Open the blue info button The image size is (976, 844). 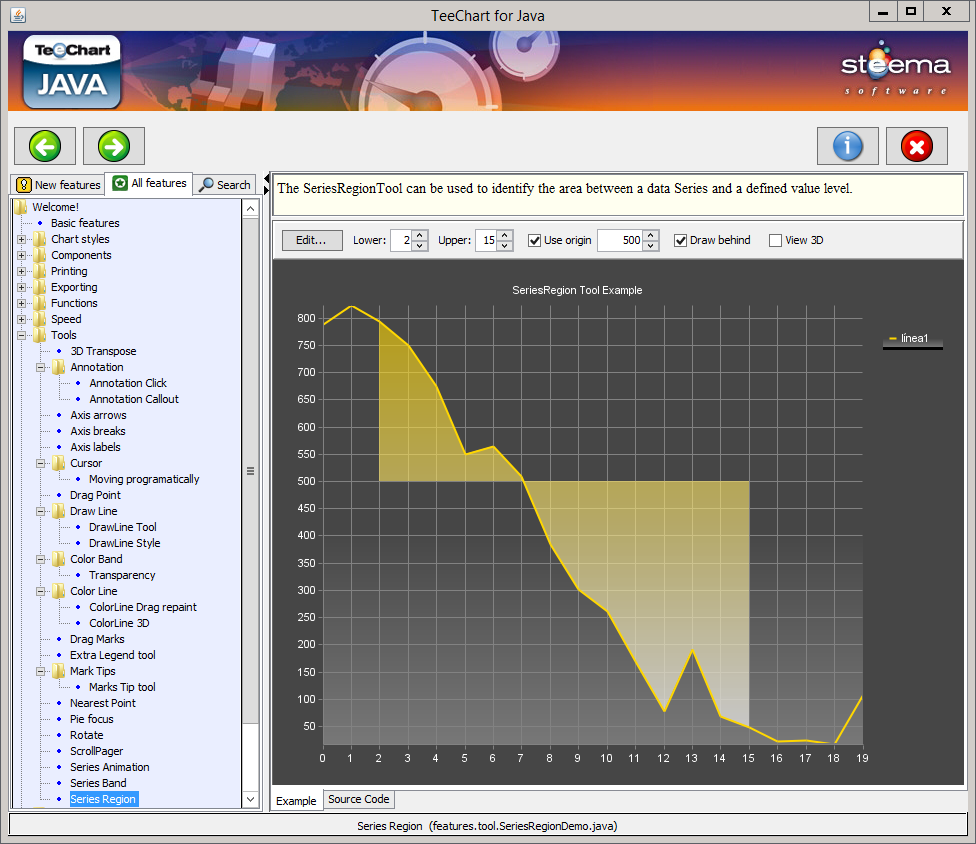[848, 146]
